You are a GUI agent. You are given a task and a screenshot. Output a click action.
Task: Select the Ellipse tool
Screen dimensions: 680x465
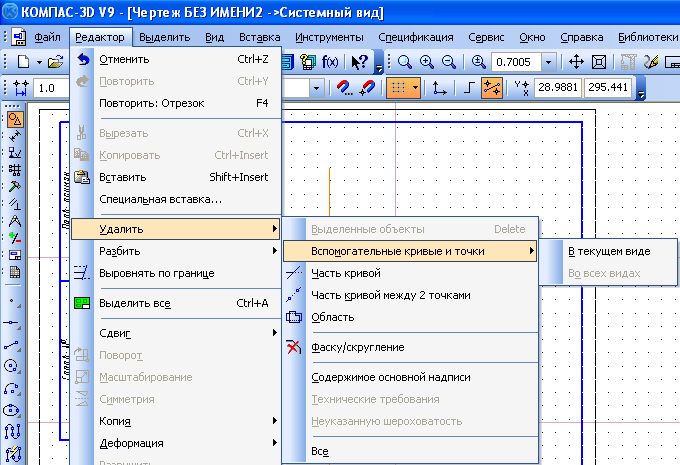[12, 410]
